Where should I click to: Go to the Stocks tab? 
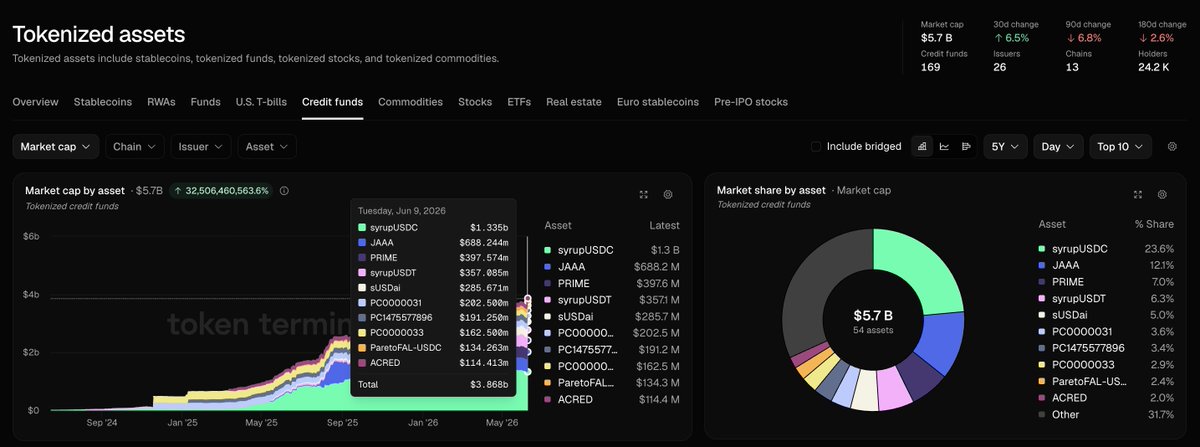click(475, 102)
